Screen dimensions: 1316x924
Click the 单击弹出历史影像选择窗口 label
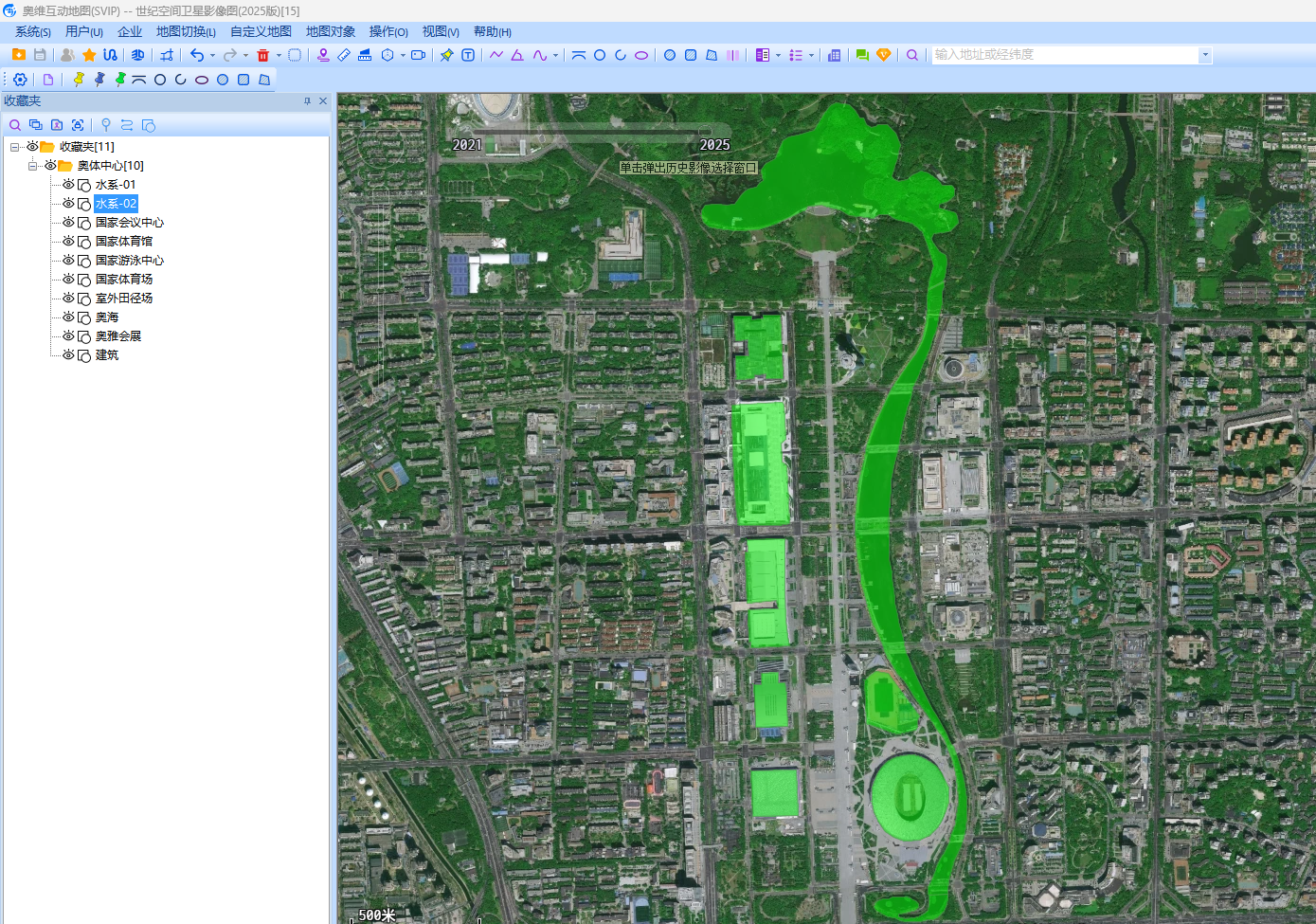(689, 168)
